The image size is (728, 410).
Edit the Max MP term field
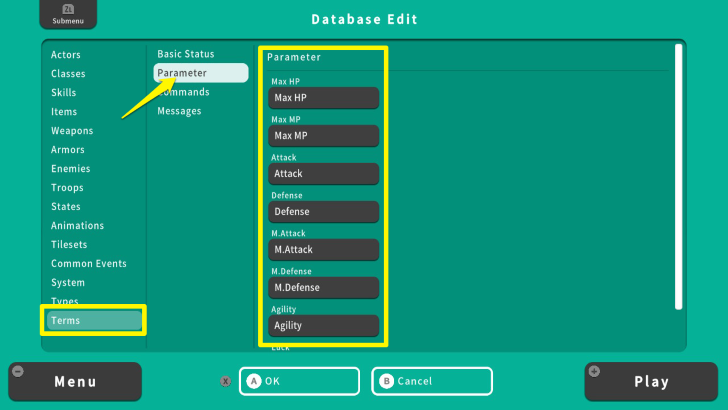pos(324,136)
